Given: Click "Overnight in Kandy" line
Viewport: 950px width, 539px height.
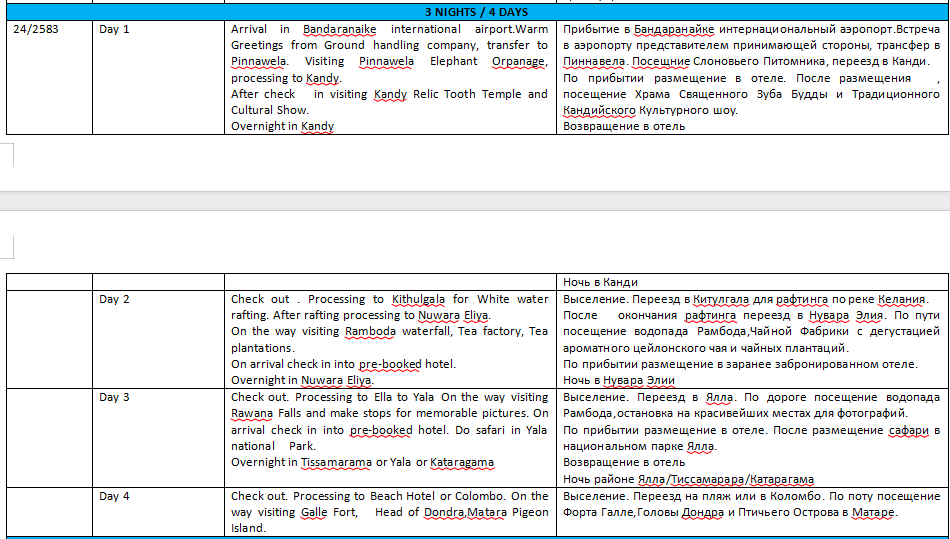Looking at the screenshot, I should (x=282, y=126).
